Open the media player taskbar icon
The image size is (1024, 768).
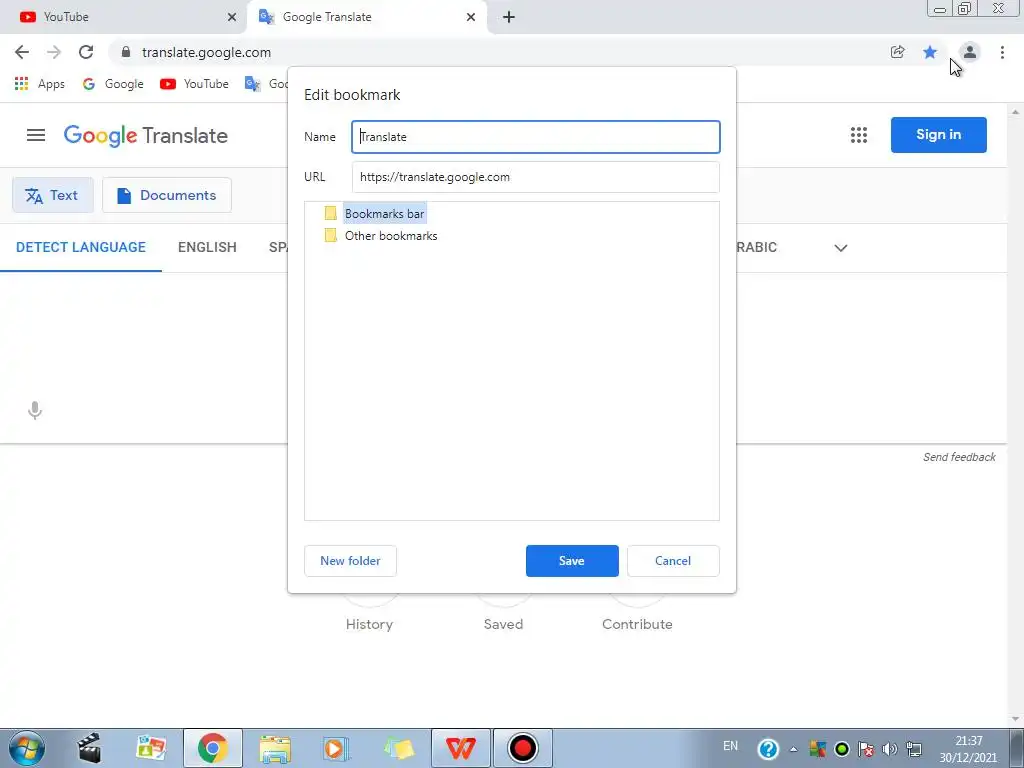click(x=336, y=748)
